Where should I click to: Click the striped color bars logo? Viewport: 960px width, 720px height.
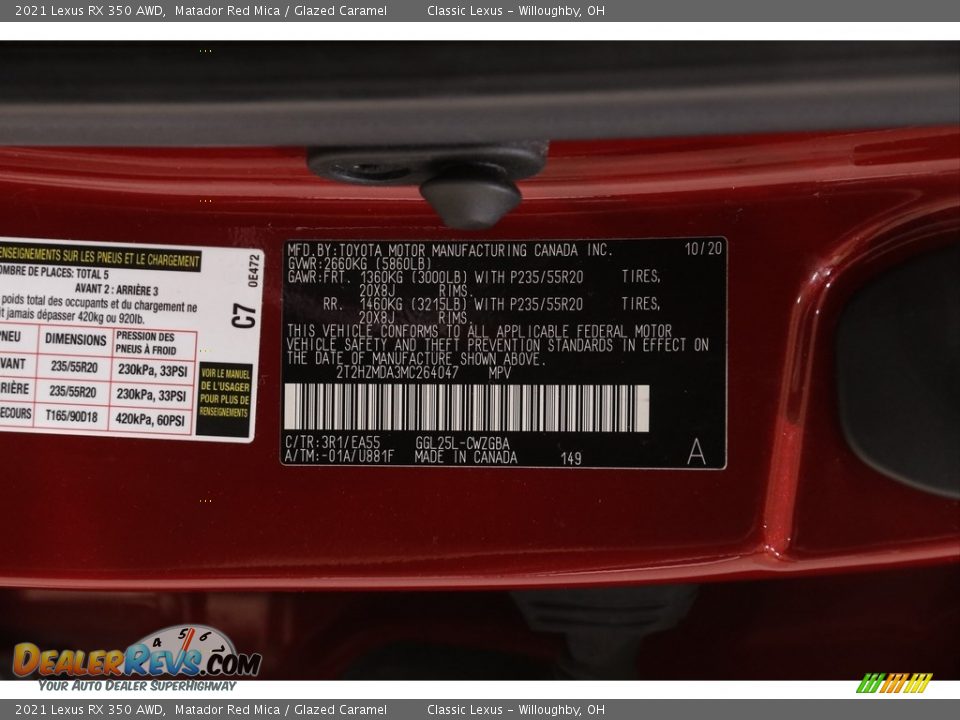pos(894,683)
